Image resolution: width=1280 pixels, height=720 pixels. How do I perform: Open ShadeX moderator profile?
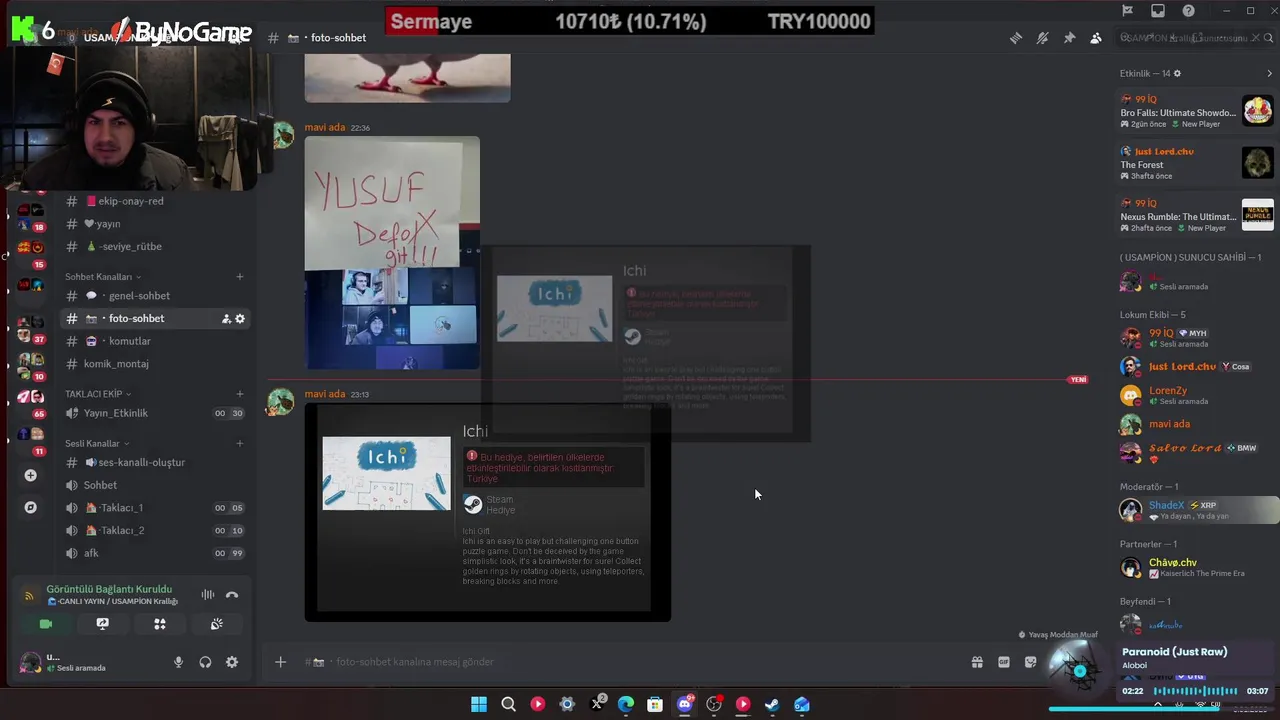[x=1196, y=510]
